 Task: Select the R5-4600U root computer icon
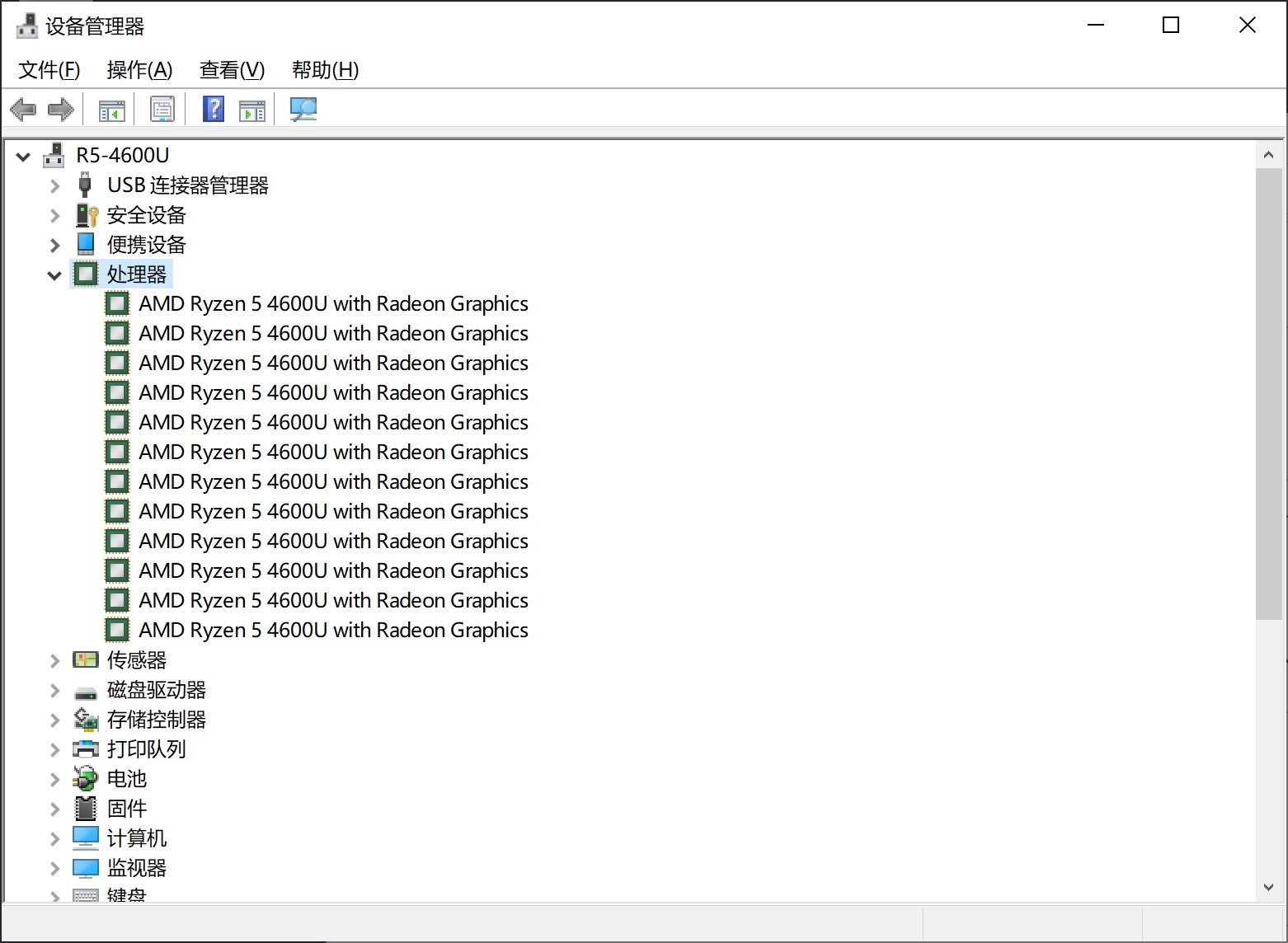pos(54,155)
